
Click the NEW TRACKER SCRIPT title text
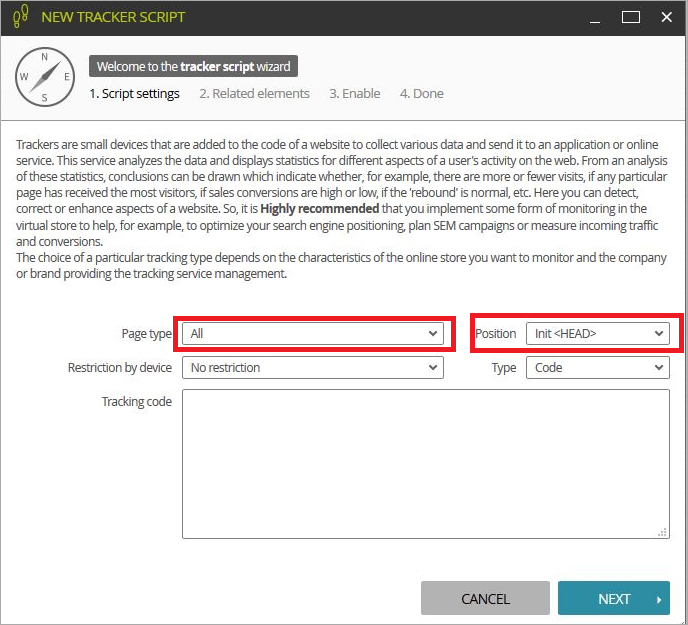[113, 17]
